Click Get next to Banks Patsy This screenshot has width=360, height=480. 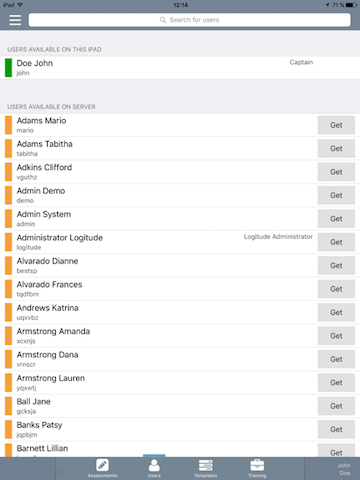point(336,429)
